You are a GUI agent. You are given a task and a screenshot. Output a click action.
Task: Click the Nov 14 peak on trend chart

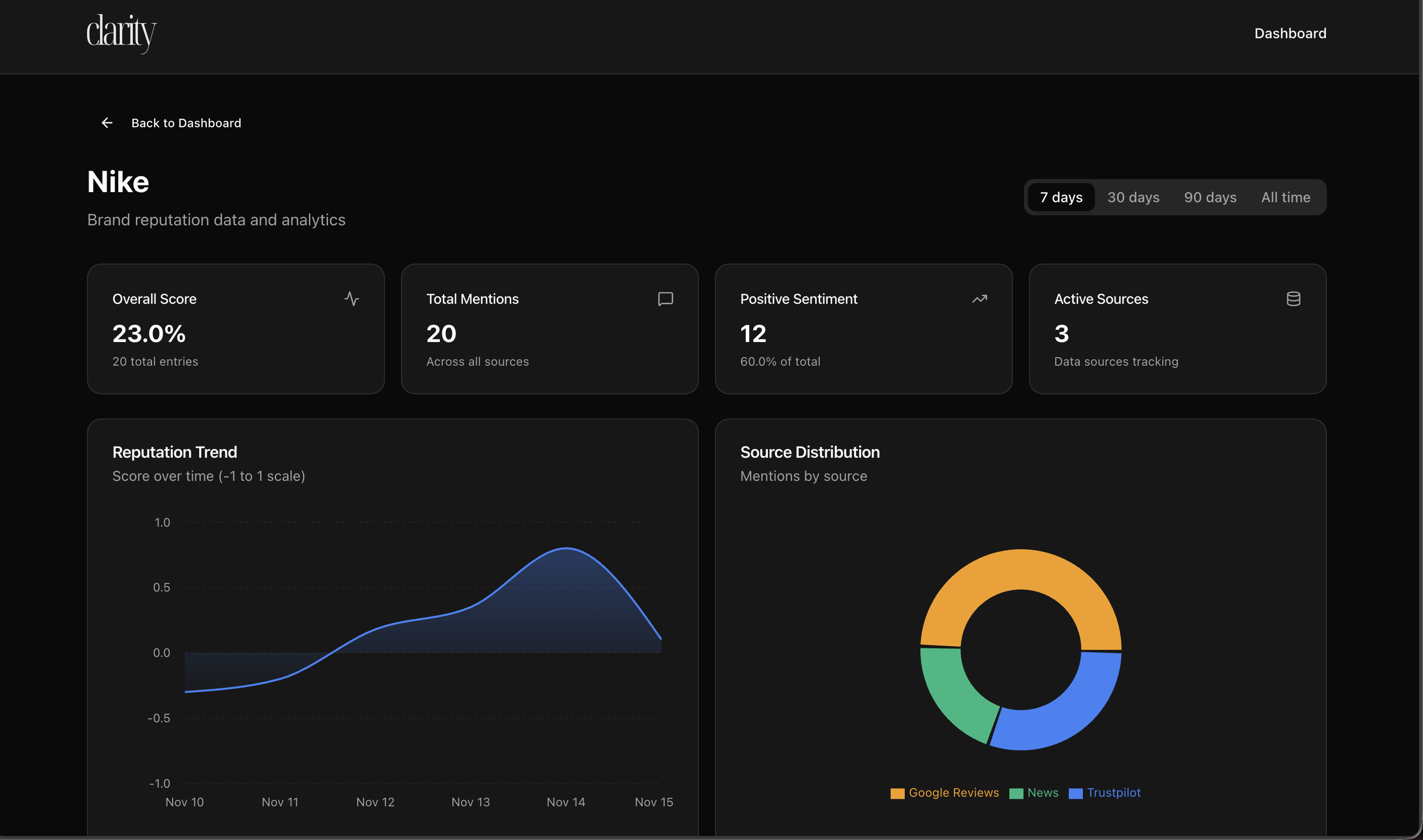point(566,548)
